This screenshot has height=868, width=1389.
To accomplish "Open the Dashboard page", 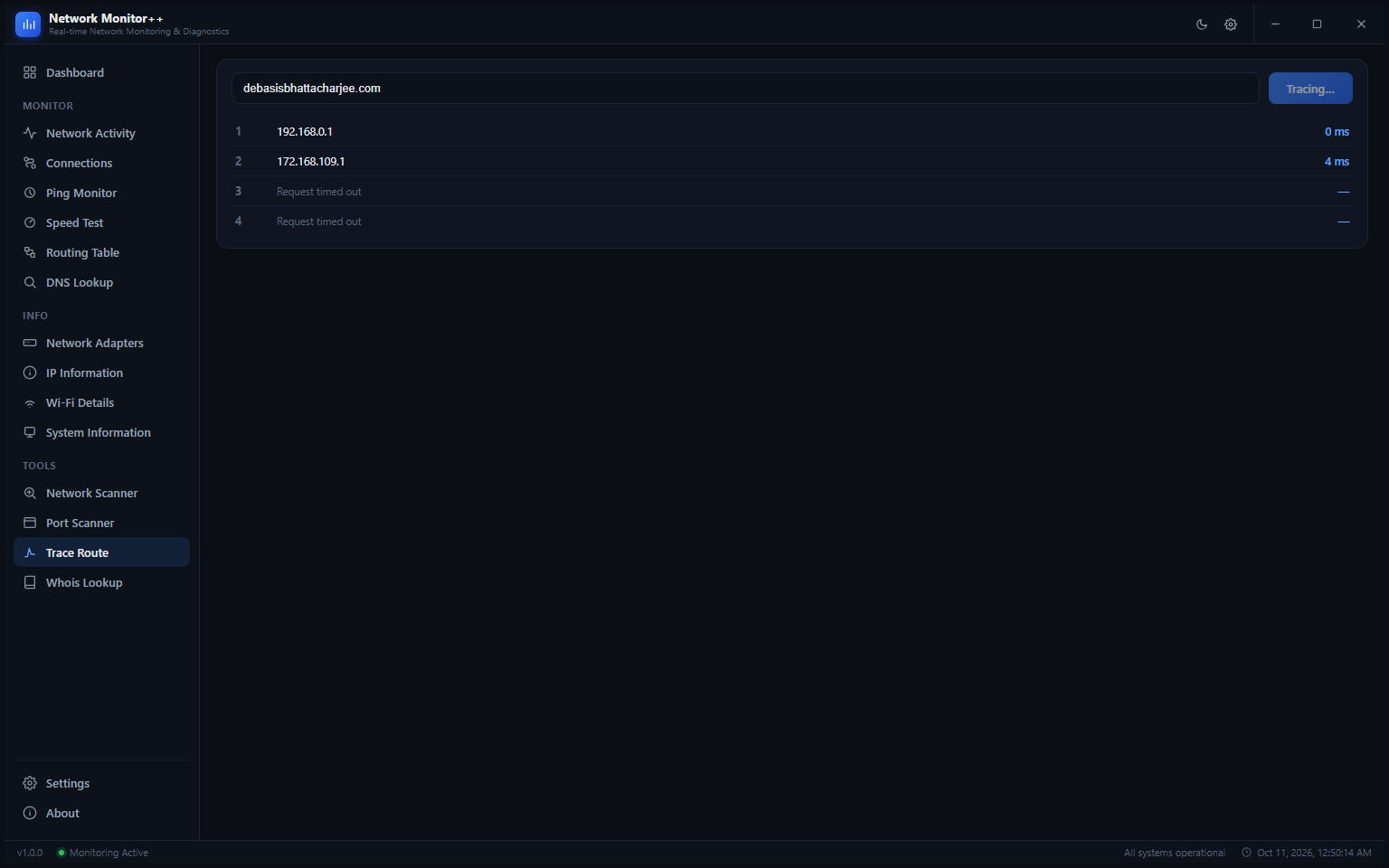I will (x=101, y=72).
